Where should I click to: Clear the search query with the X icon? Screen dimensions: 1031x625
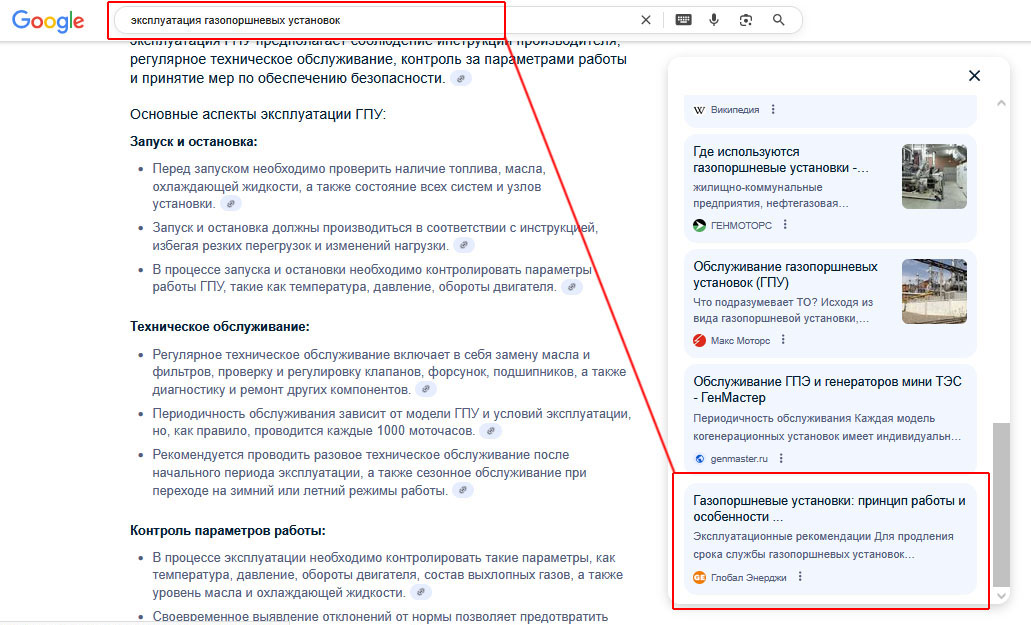(646, 20)
